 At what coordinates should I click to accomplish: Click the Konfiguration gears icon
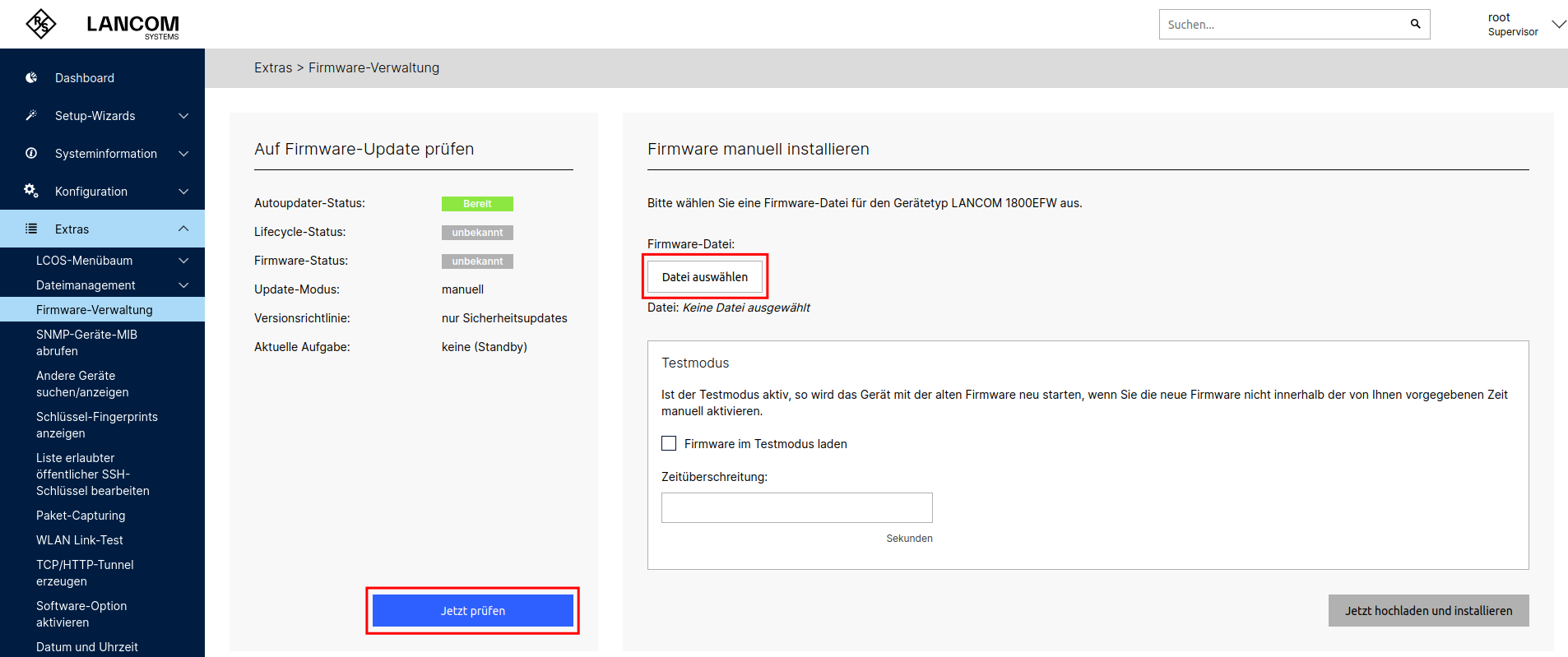click(31, 191)
